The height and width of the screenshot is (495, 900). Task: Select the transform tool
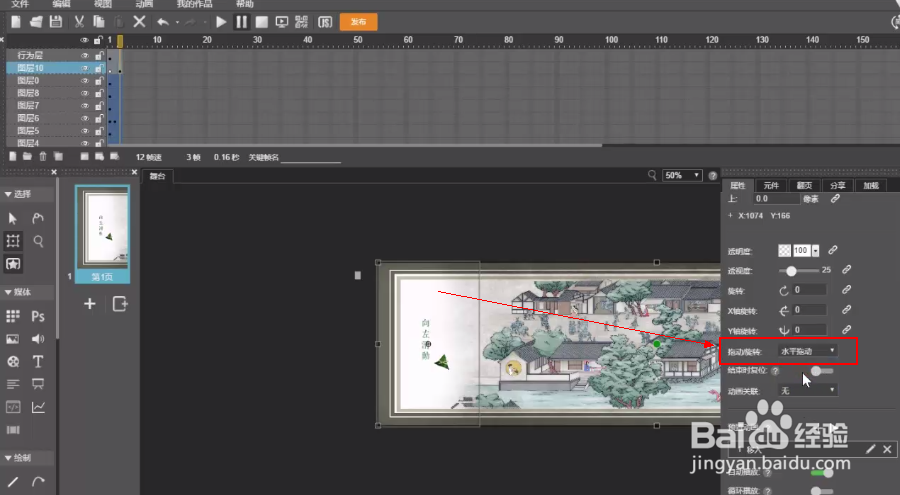(x=13, y=241)
